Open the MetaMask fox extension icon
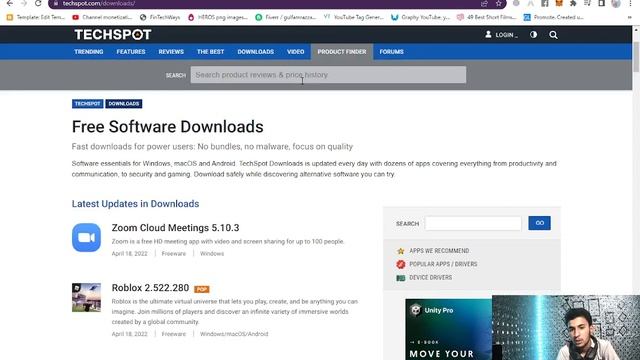The width and height of the screenshot is (640, 360). point(559,3)
